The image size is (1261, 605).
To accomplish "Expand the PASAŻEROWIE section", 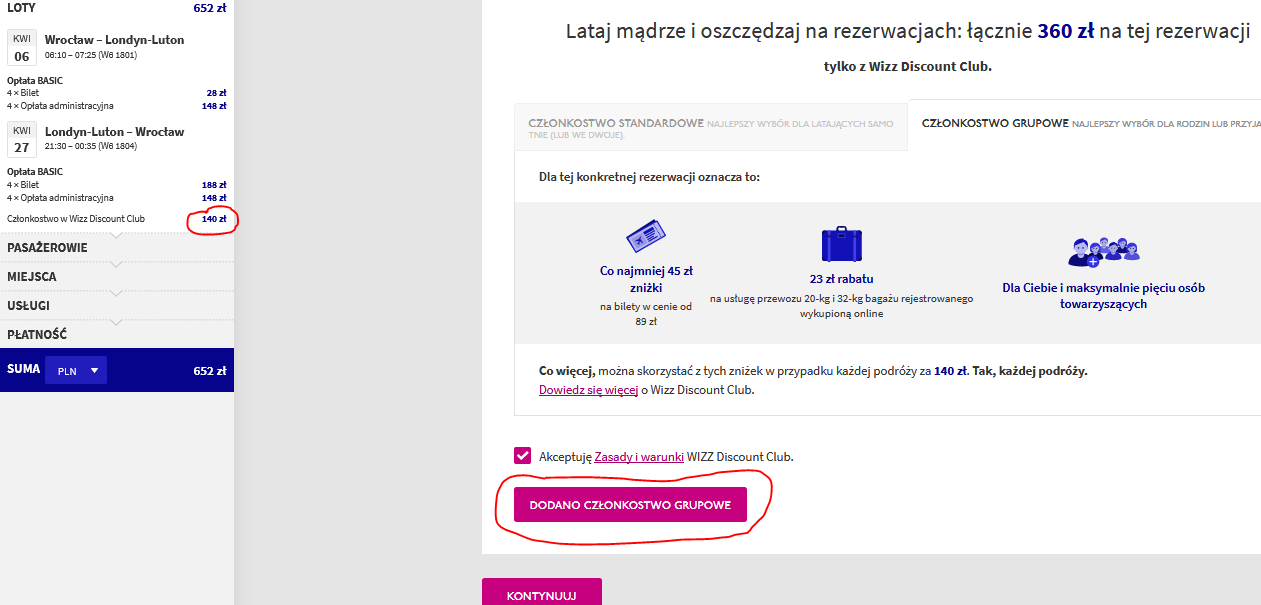I will pos(117,248).
